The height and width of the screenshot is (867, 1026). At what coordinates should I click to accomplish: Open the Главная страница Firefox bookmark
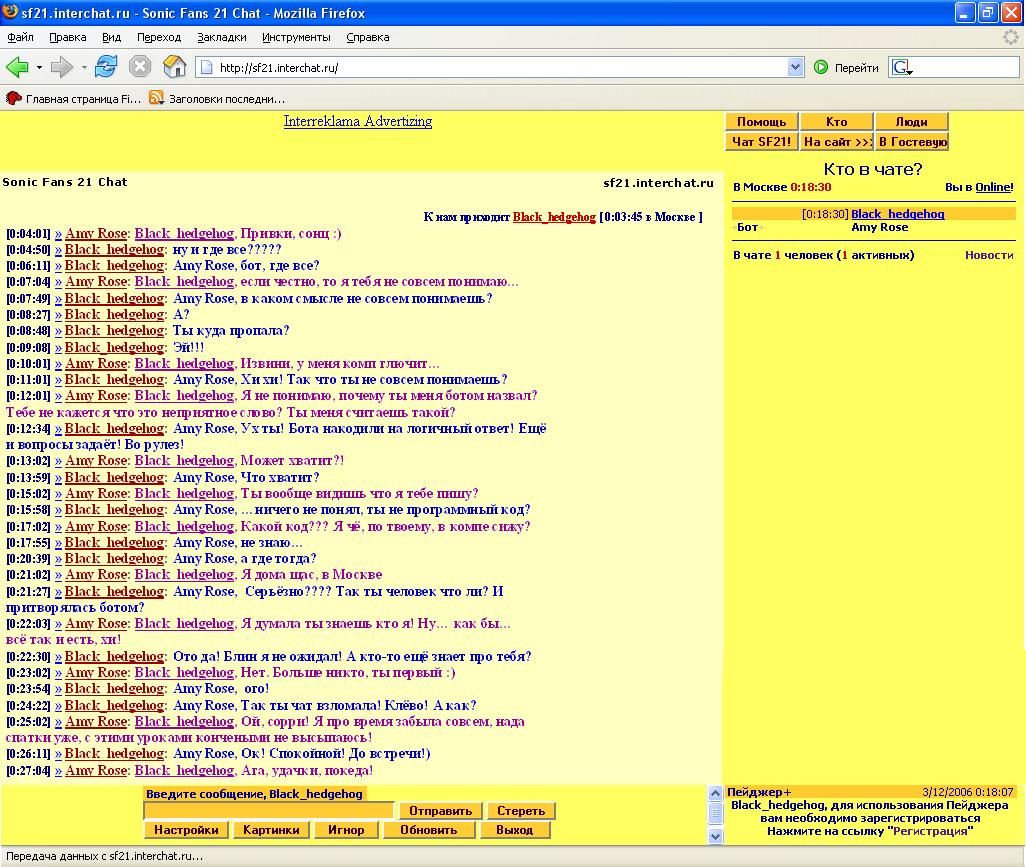[75, 99]
